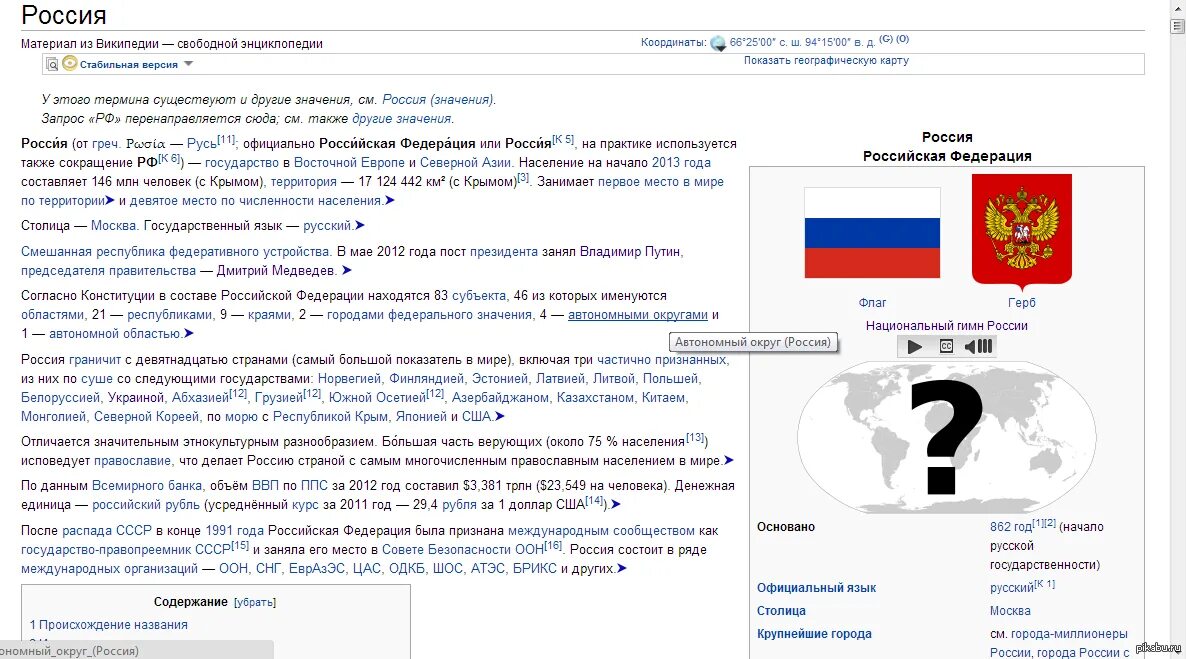The width and height of the screenshot is (1186, 659).
Task: Open the международным сообществом link
Action: point(601,530)
